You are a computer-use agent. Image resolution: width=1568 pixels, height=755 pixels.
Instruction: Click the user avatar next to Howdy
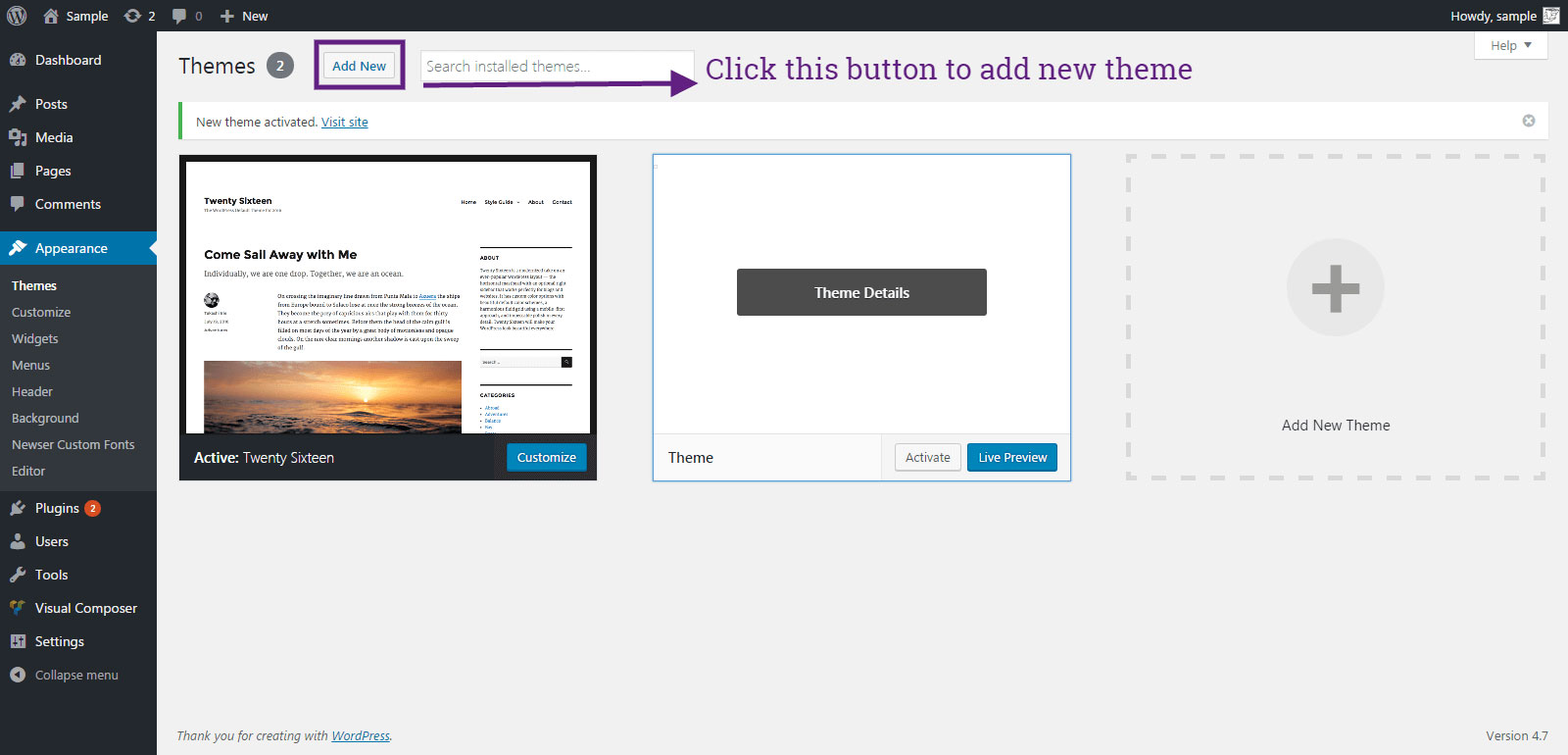coord(1551,16)
